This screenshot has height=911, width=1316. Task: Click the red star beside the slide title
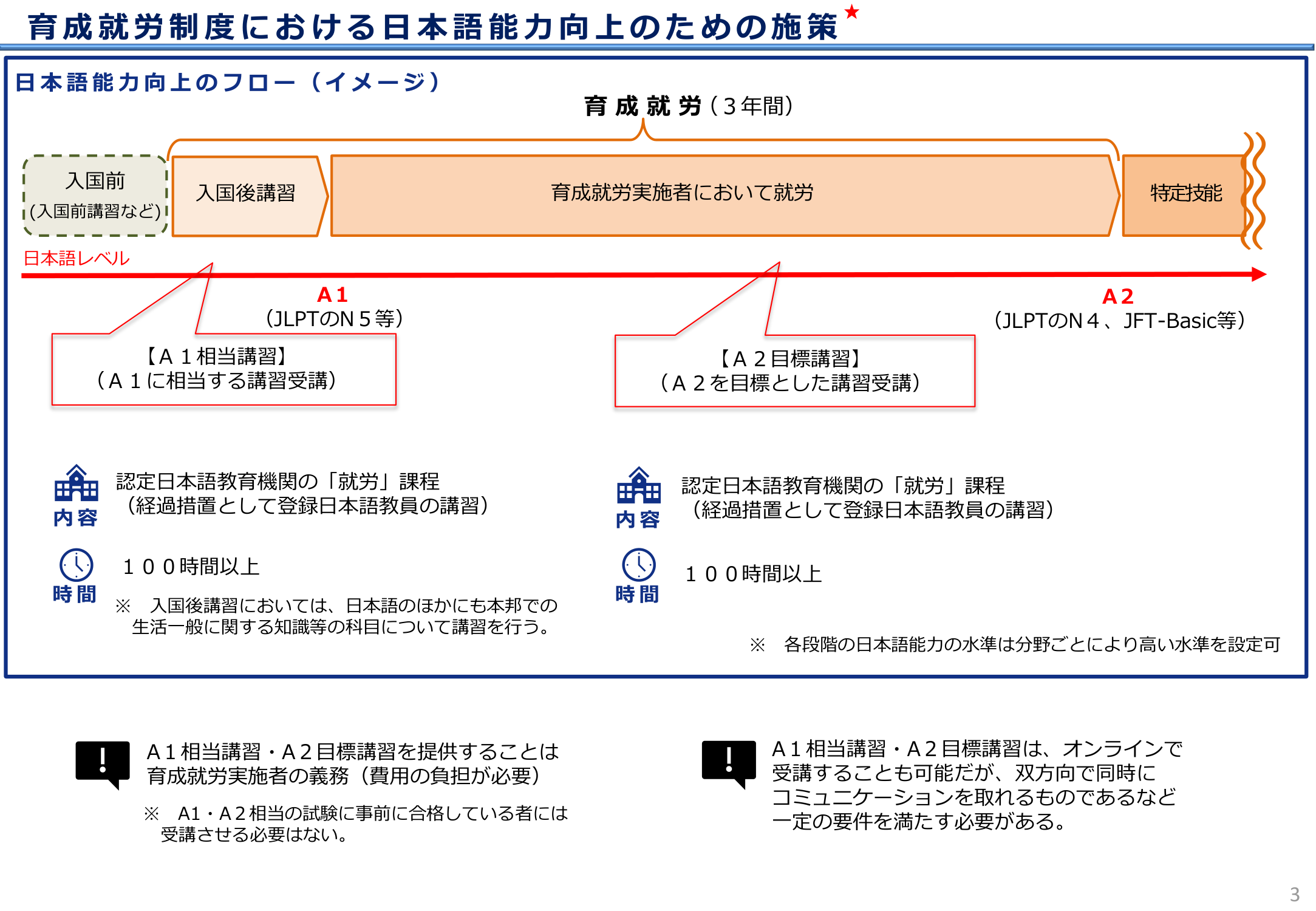click(x=850, y=12)
